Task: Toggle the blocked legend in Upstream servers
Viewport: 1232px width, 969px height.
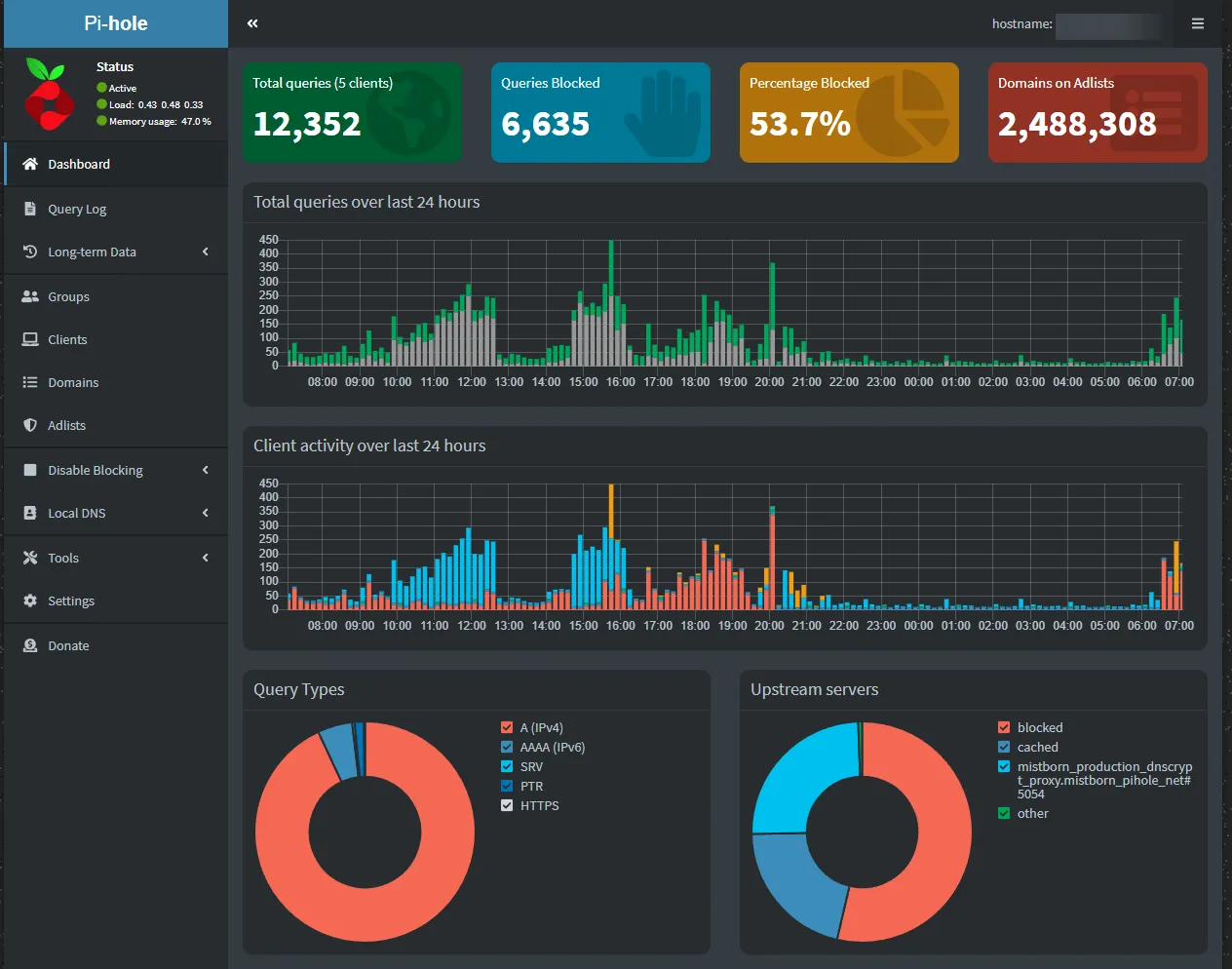Action: (1003, 726)
